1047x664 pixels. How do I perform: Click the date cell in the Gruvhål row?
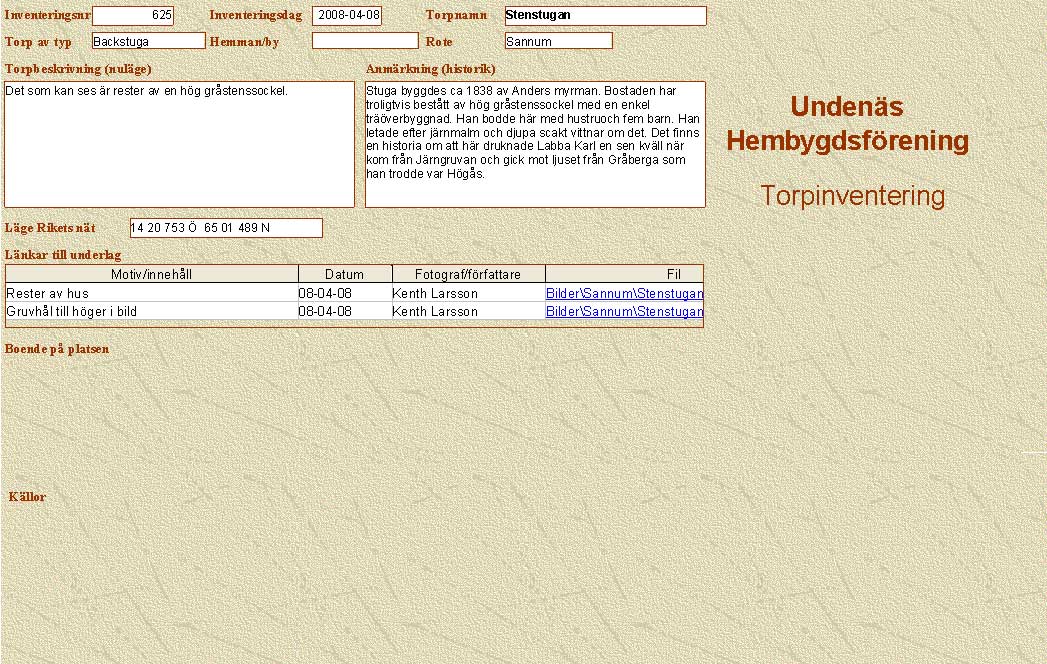343,312
